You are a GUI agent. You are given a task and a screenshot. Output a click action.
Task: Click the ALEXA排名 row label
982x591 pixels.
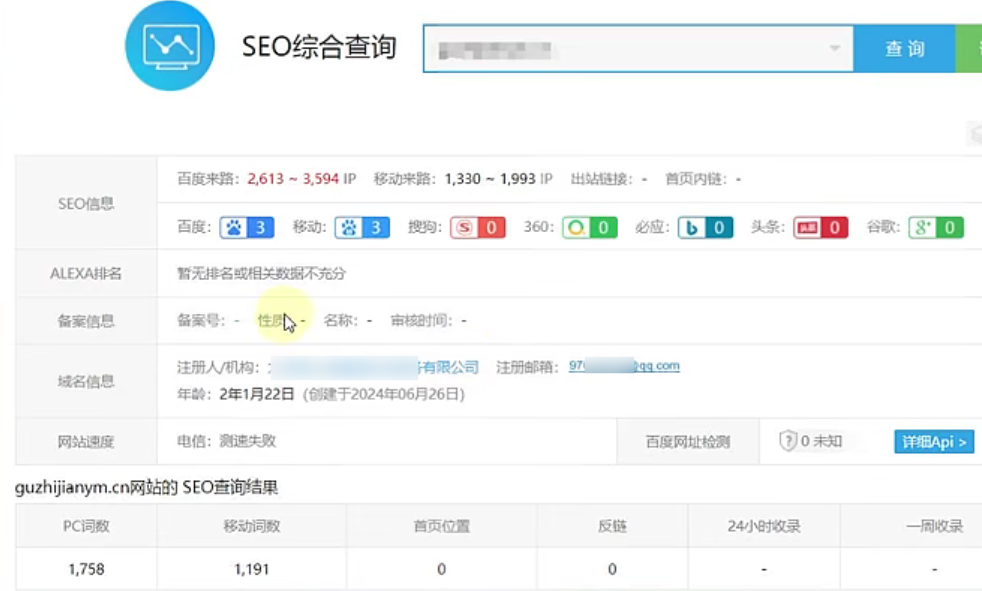click(86, 274)
